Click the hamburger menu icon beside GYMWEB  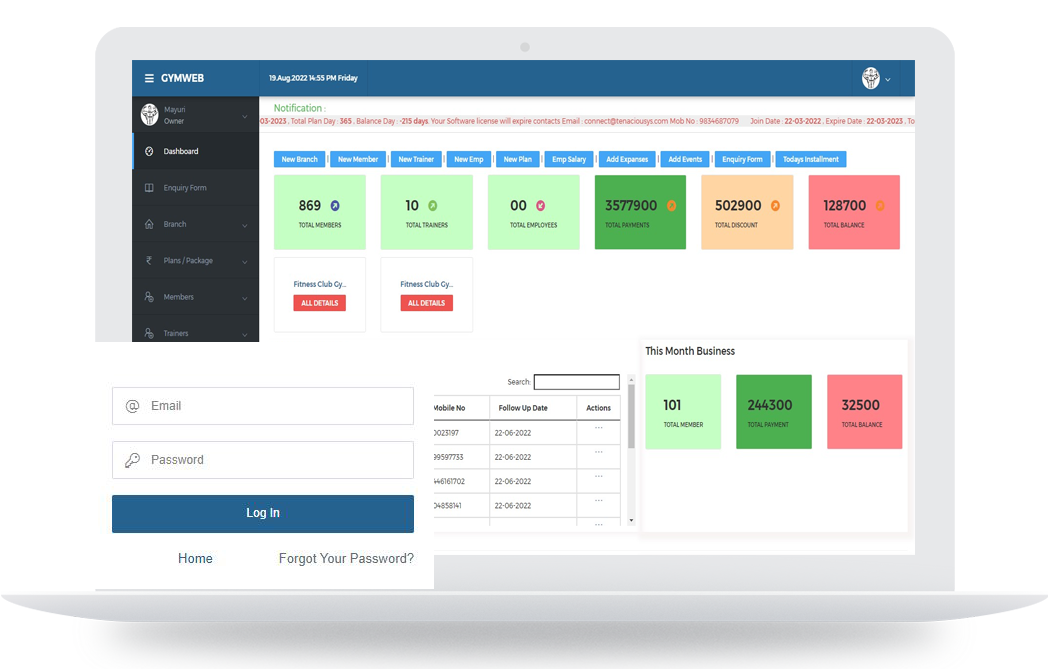[149, 78]
